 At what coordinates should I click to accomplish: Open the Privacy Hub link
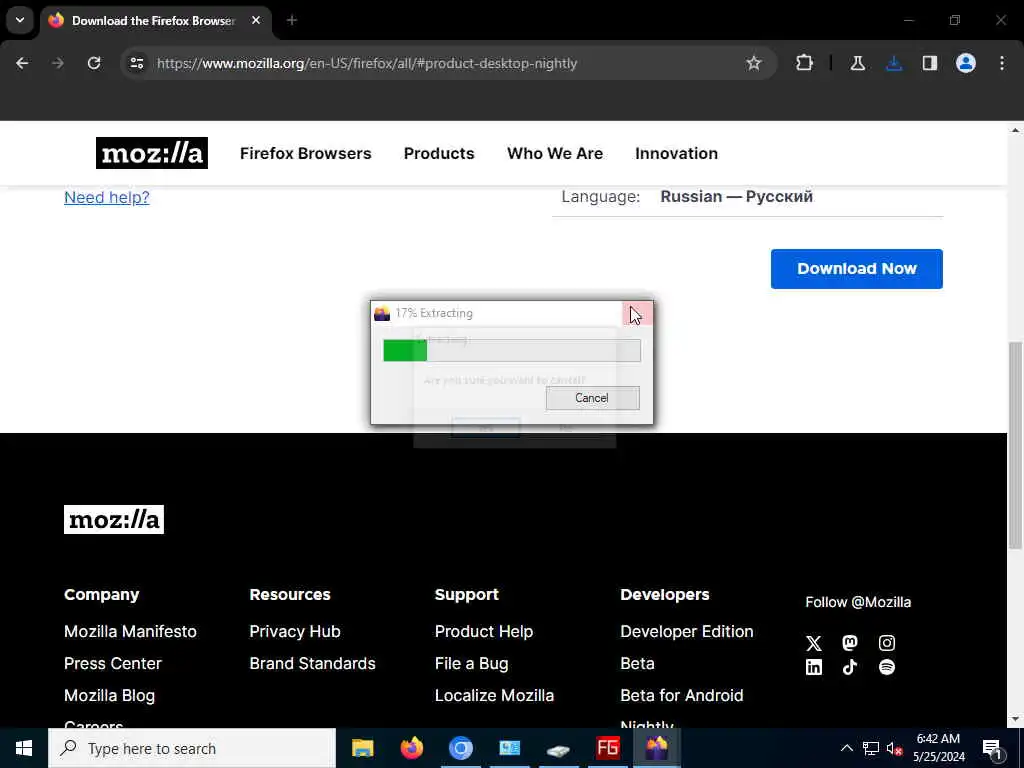point(295,632)
